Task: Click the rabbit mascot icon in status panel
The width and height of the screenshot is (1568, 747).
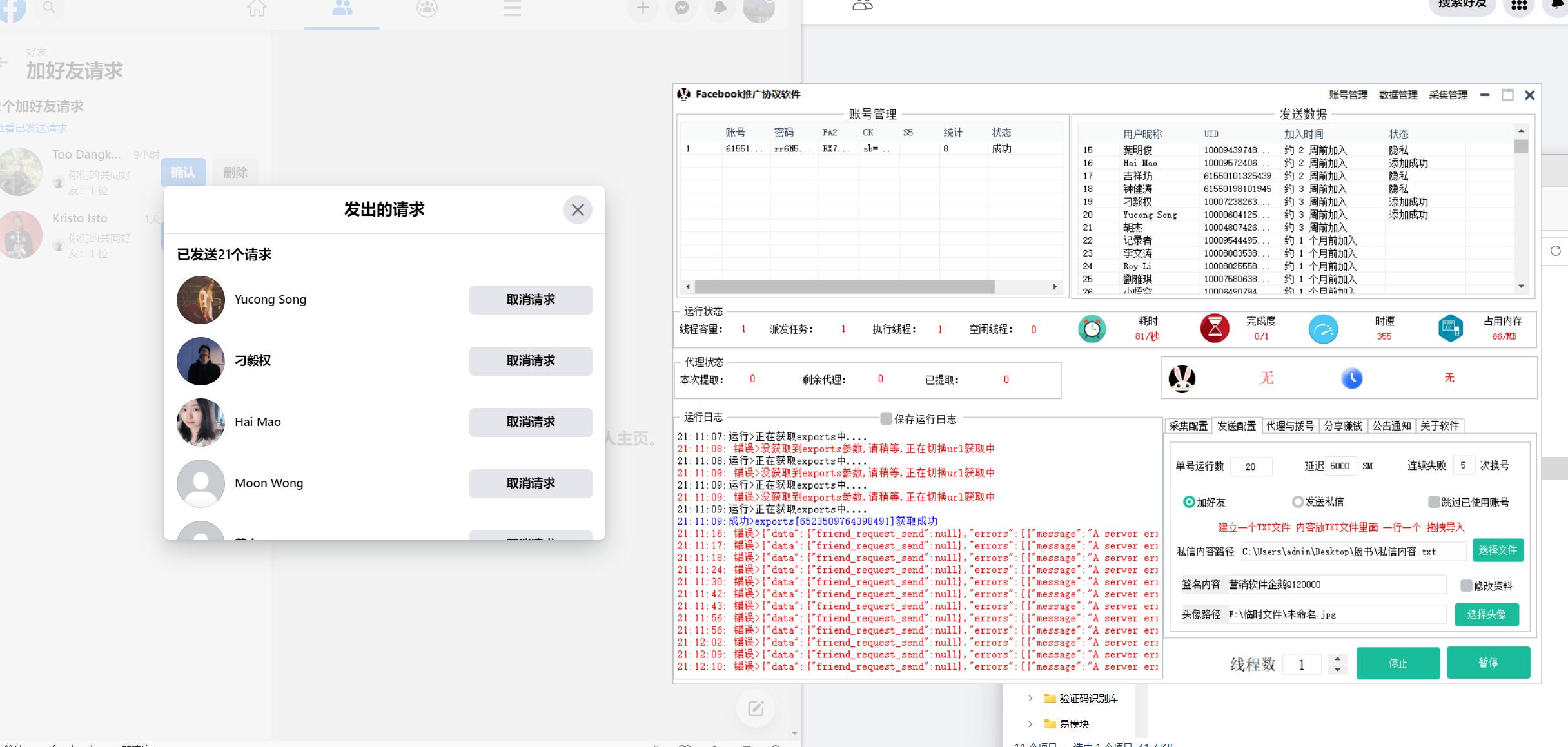Action: tap(1182, 378)
